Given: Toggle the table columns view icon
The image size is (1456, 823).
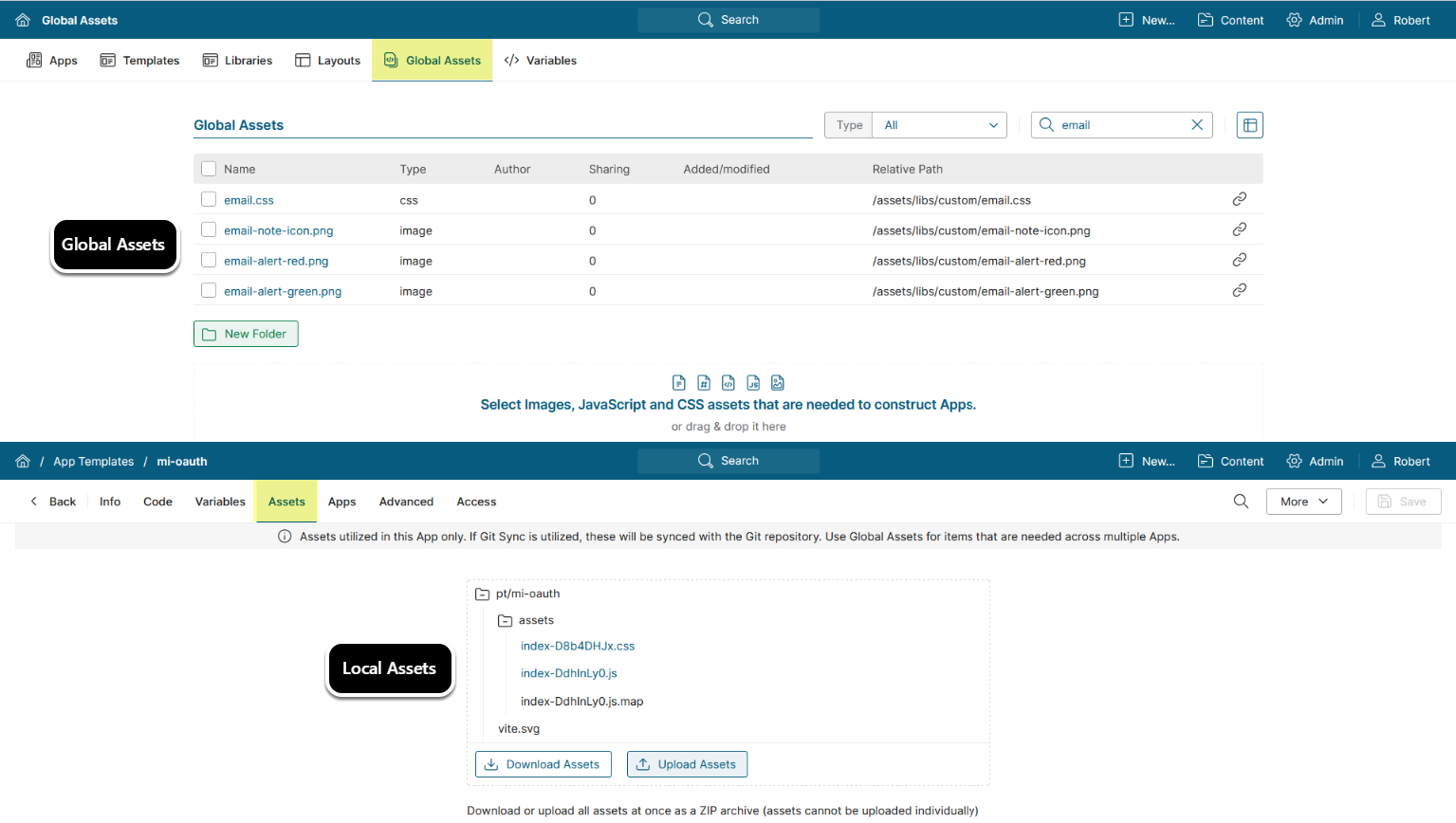Looking at the screenshot, I should pos(1249,125).
